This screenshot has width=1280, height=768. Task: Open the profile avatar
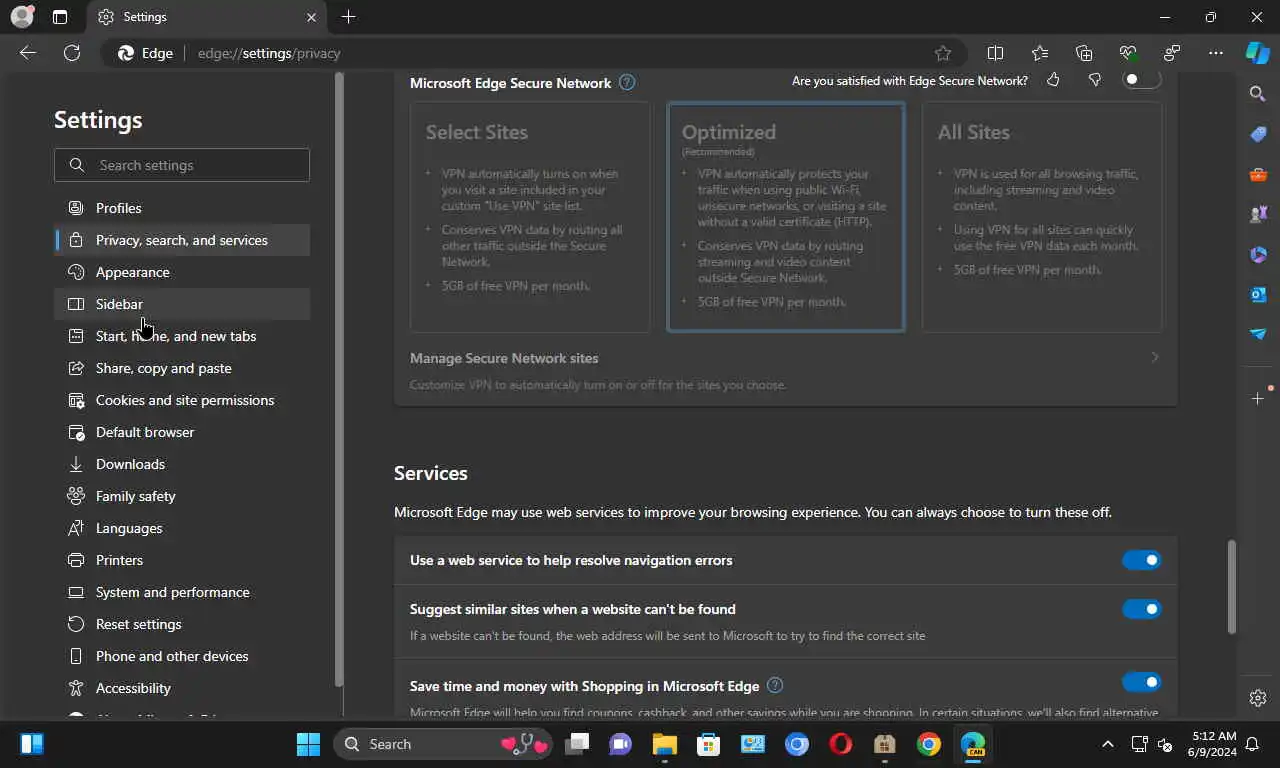(x=22, y=17)
